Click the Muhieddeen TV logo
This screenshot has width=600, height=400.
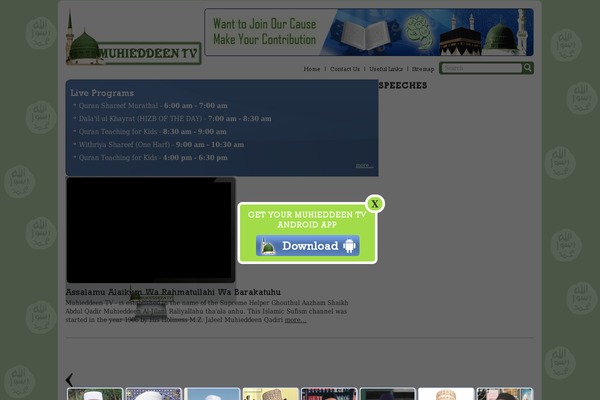point(133,38)
